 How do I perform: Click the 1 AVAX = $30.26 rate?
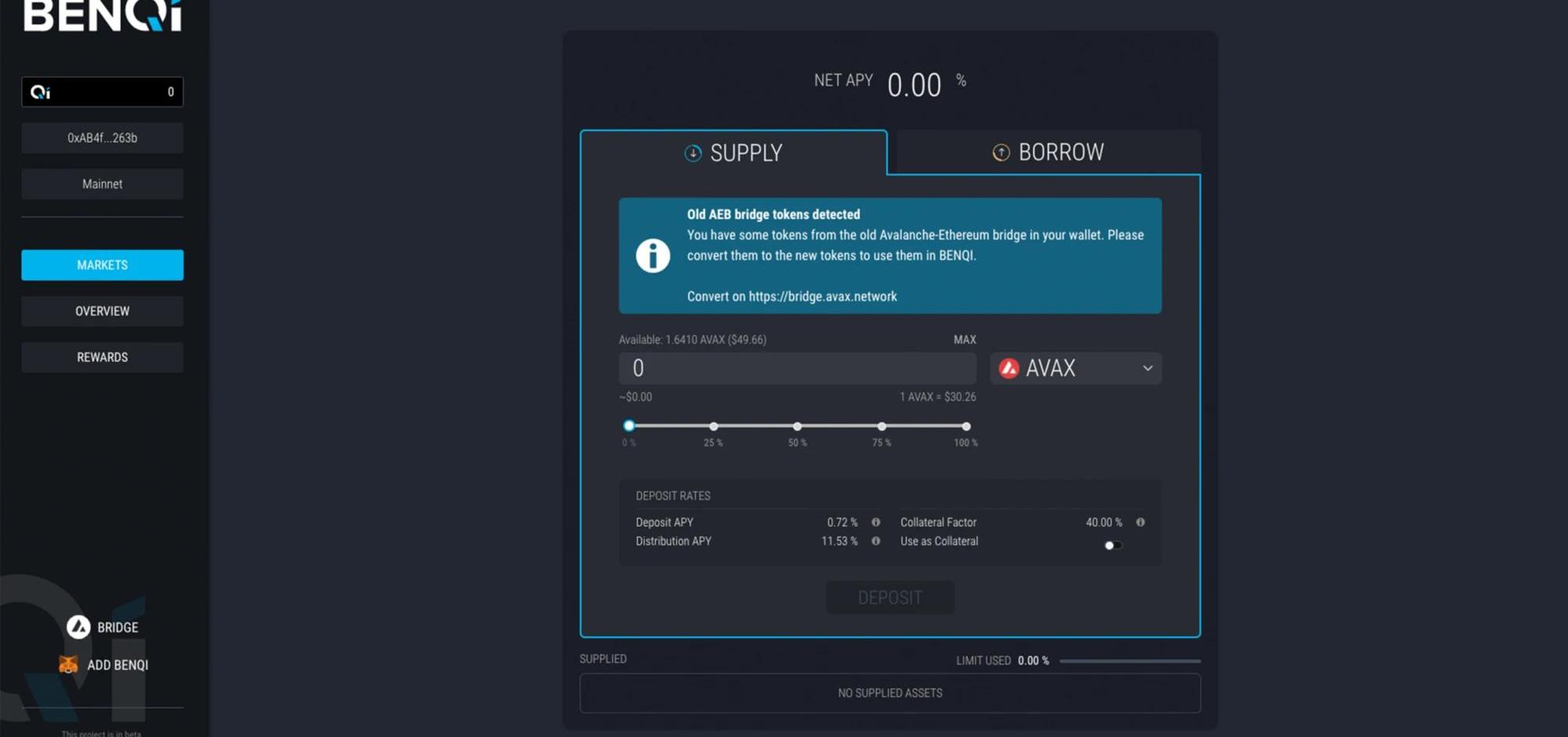[x=938, y=397]
